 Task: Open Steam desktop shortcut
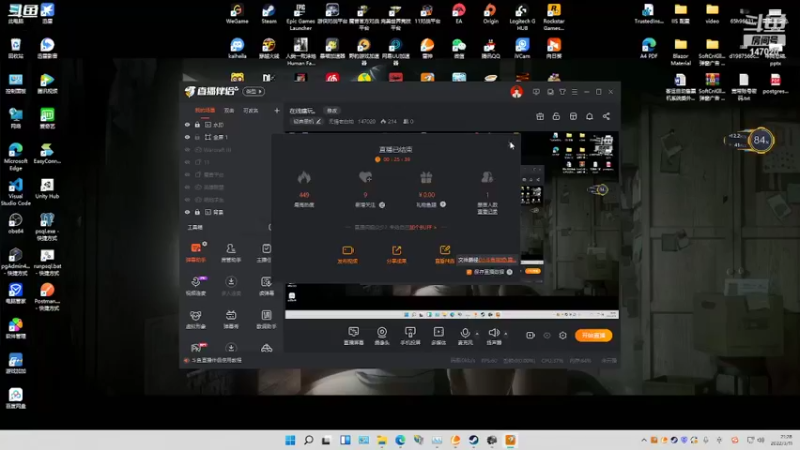coord(269,14)
